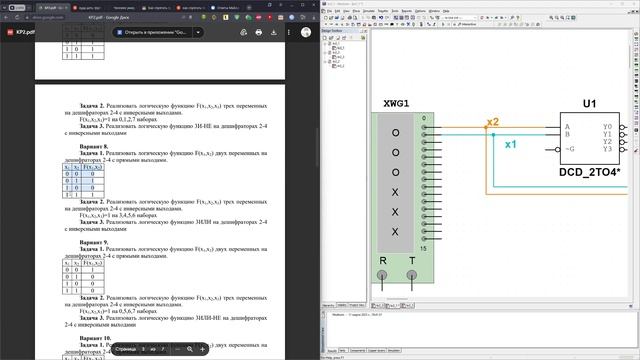The height and width of the screenshot is (360, 640).
Task: Select the x1 net label
Action: [511, 144]
